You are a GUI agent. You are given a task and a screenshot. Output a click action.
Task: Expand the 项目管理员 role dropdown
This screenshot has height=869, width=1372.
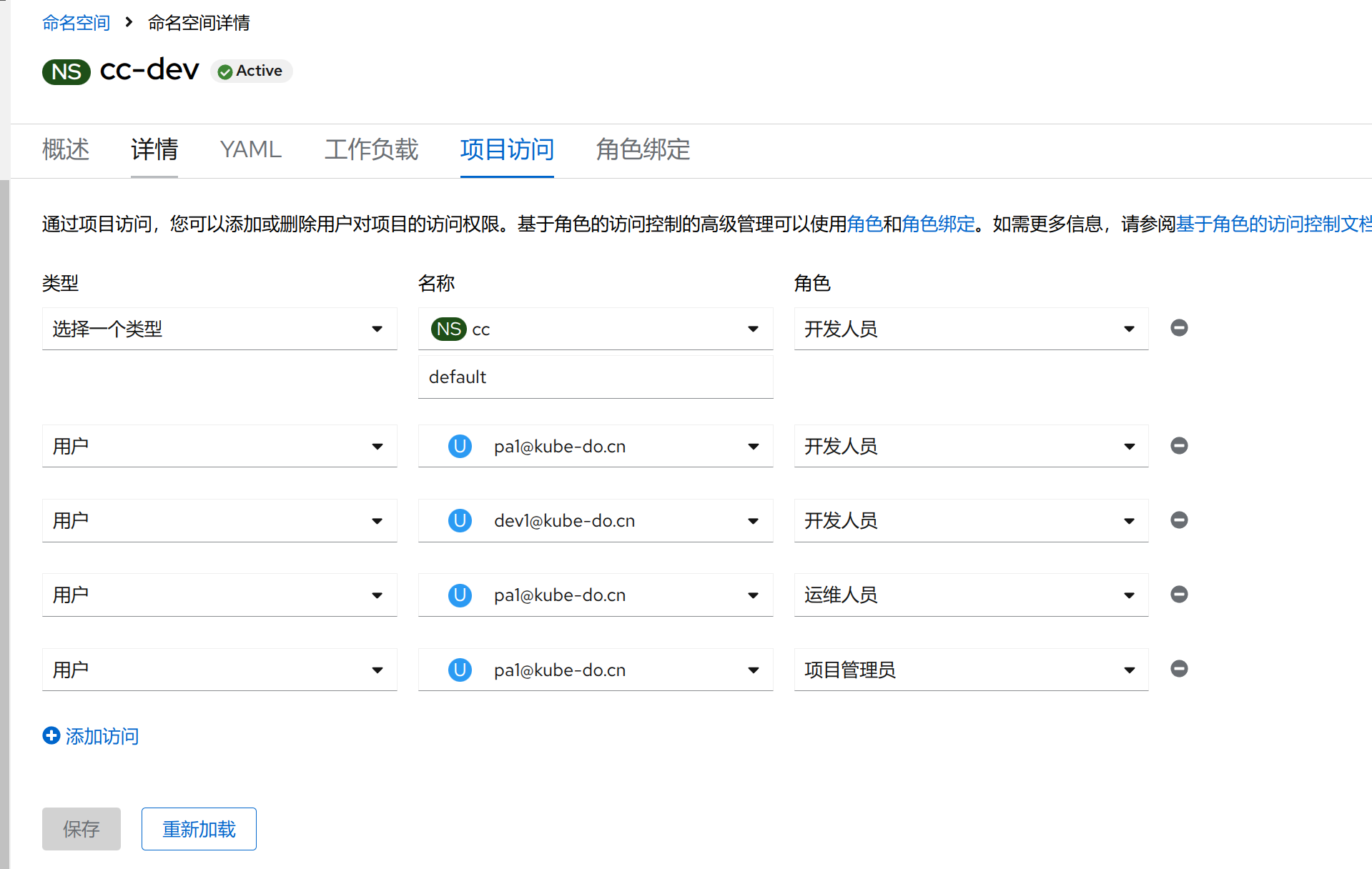coord(970,670)
